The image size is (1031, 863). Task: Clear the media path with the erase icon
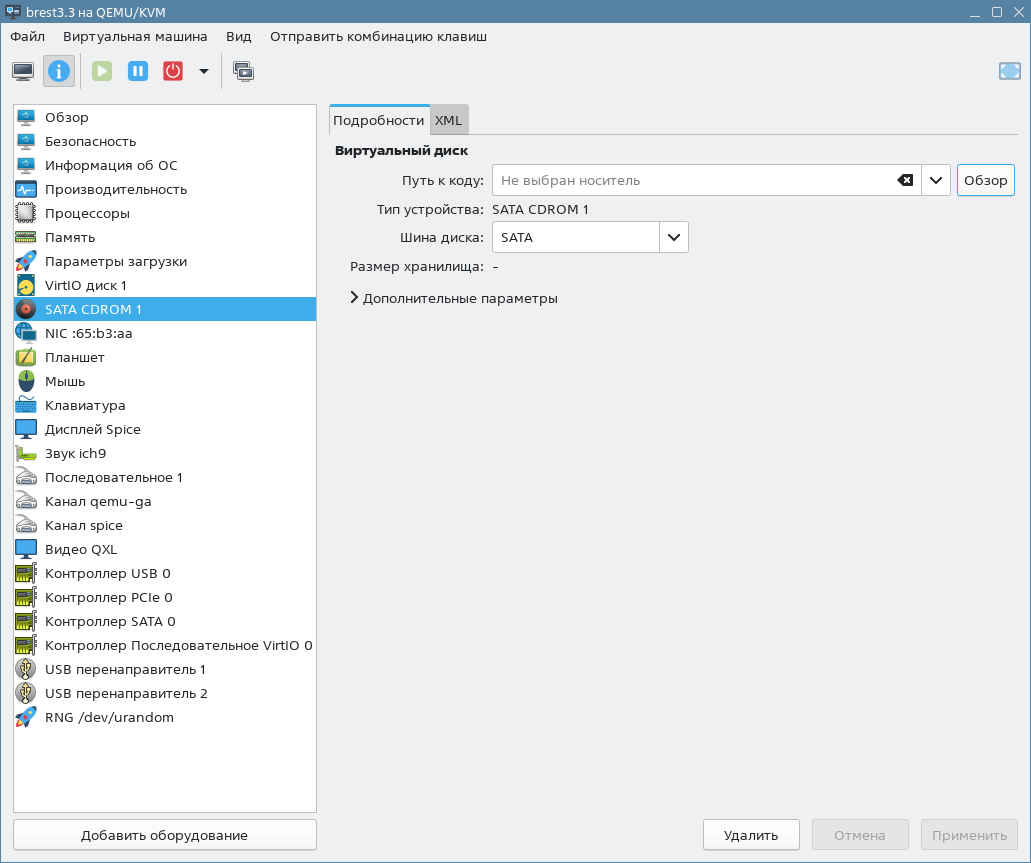(x=904, y=180)
